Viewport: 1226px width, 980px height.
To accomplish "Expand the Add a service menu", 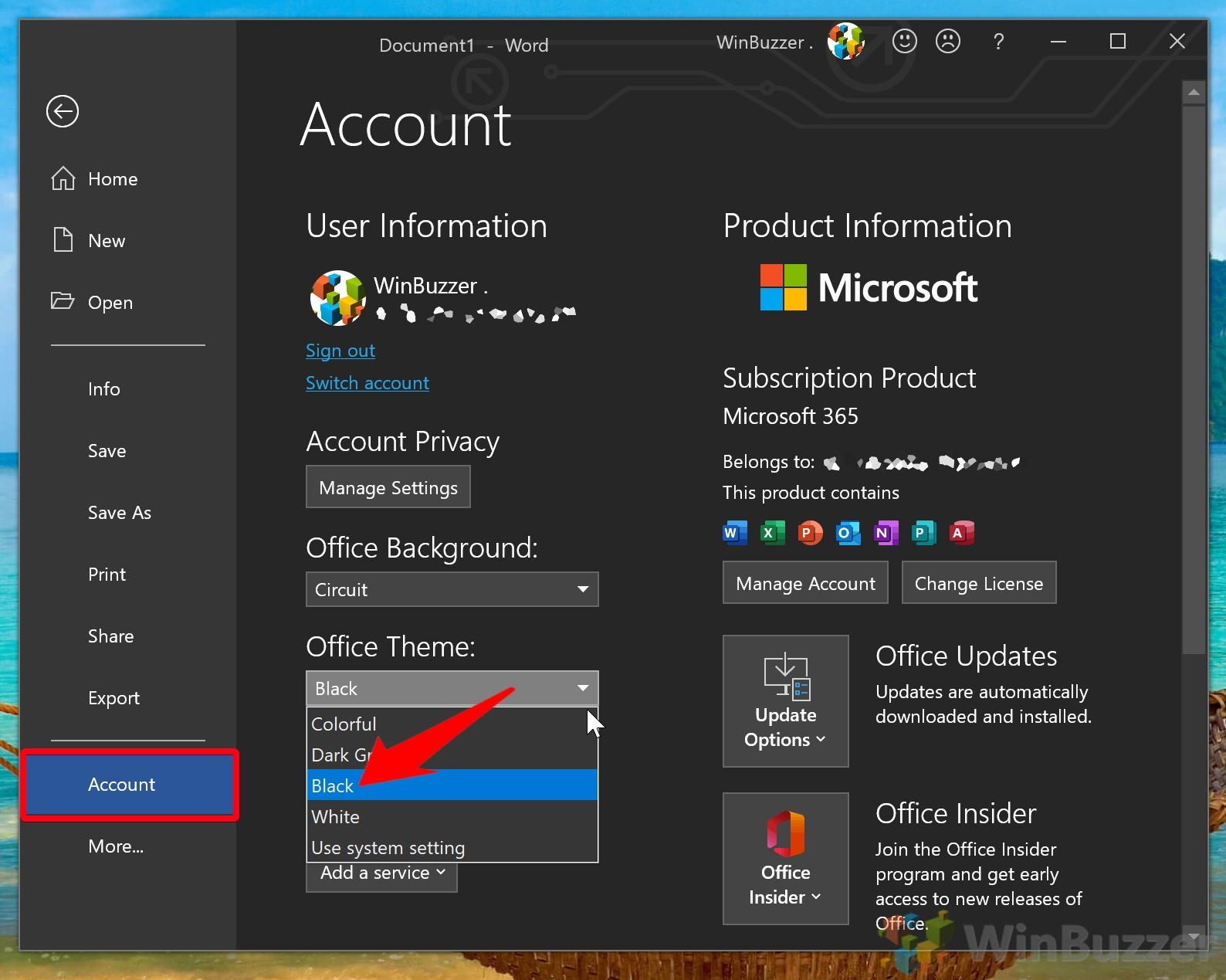I will click(x=382, y=876).
